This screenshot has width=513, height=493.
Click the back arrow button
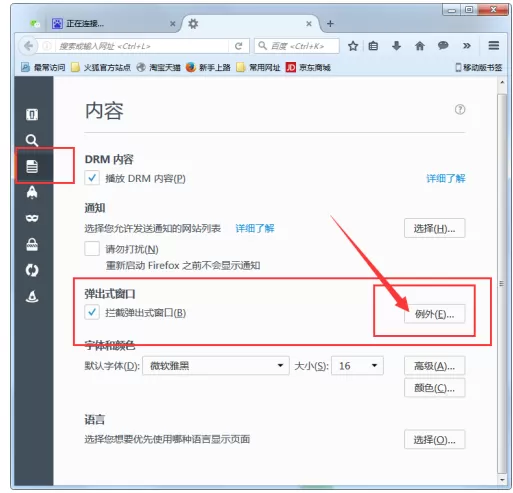coord(28,46)
